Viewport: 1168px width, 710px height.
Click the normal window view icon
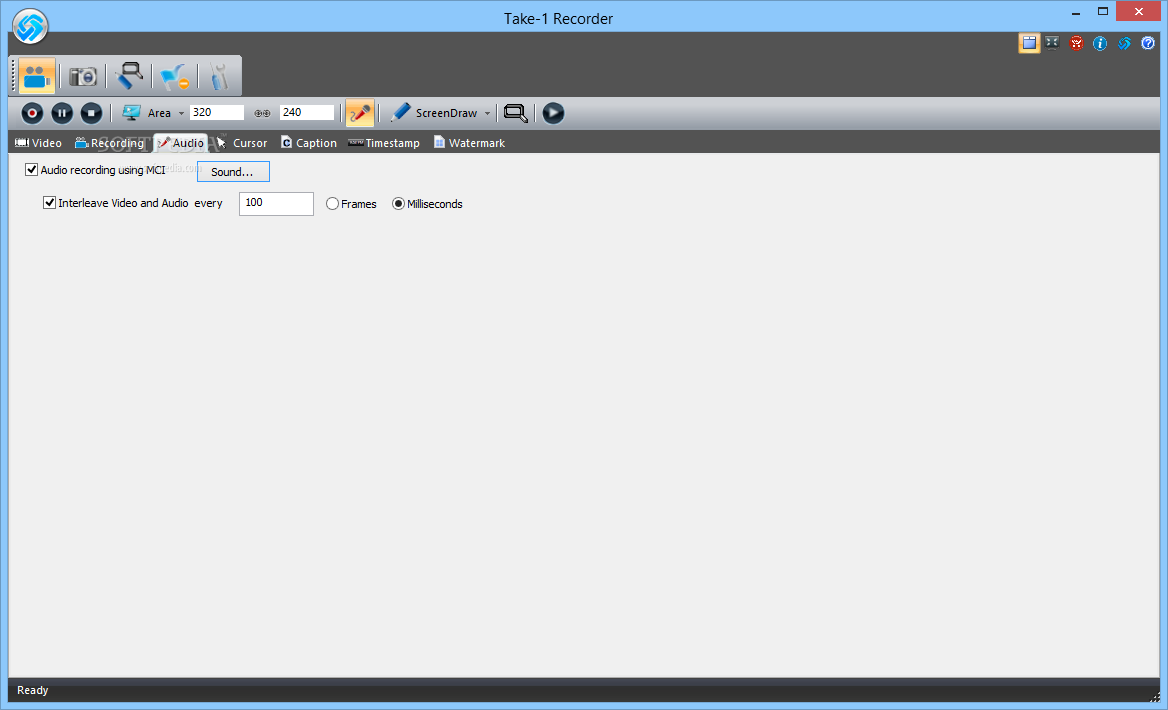click(x=1029, y=43)
